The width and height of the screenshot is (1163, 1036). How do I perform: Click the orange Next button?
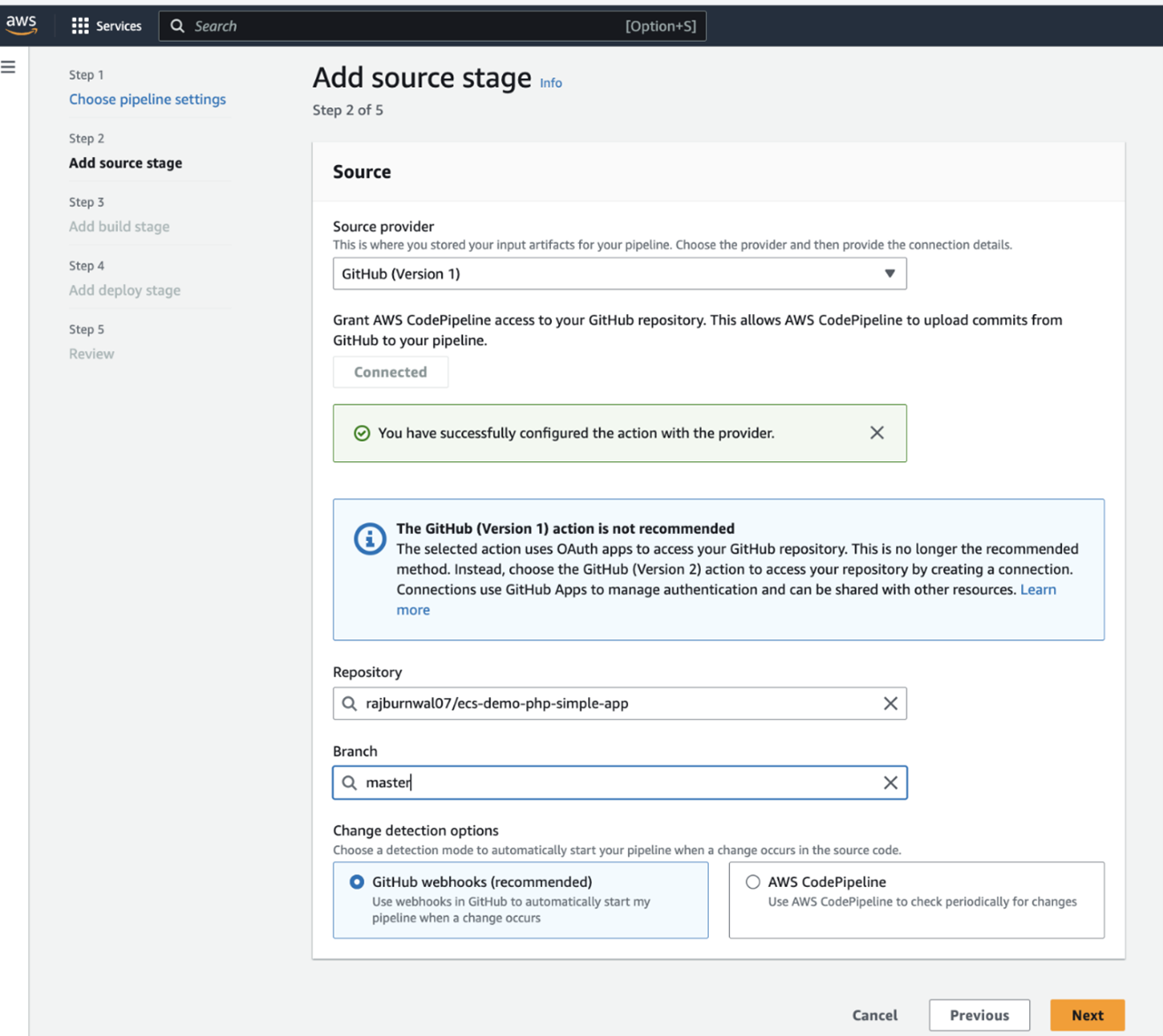pyautogui.click(x=1088, y=1015)
